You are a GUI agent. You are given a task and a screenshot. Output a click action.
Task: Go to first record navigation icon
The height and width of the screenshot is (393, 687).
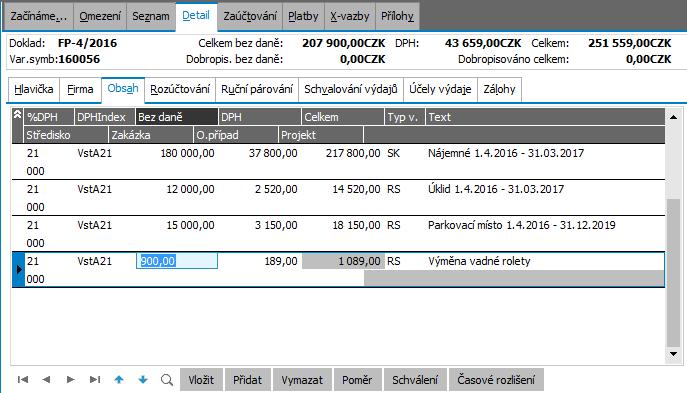coord(23,379)
